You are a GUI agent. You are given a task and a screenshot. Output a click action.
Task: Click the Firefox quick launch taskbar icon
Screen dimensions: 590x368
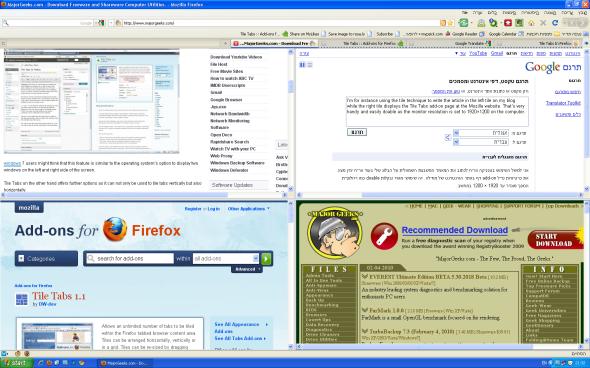[49, 363]
